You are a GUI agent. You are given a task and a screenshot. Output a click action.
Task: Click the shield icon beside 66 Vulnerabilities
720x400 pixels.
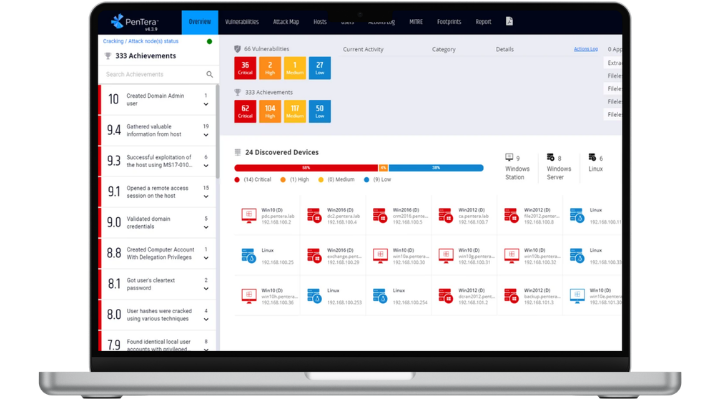point(237,49)
